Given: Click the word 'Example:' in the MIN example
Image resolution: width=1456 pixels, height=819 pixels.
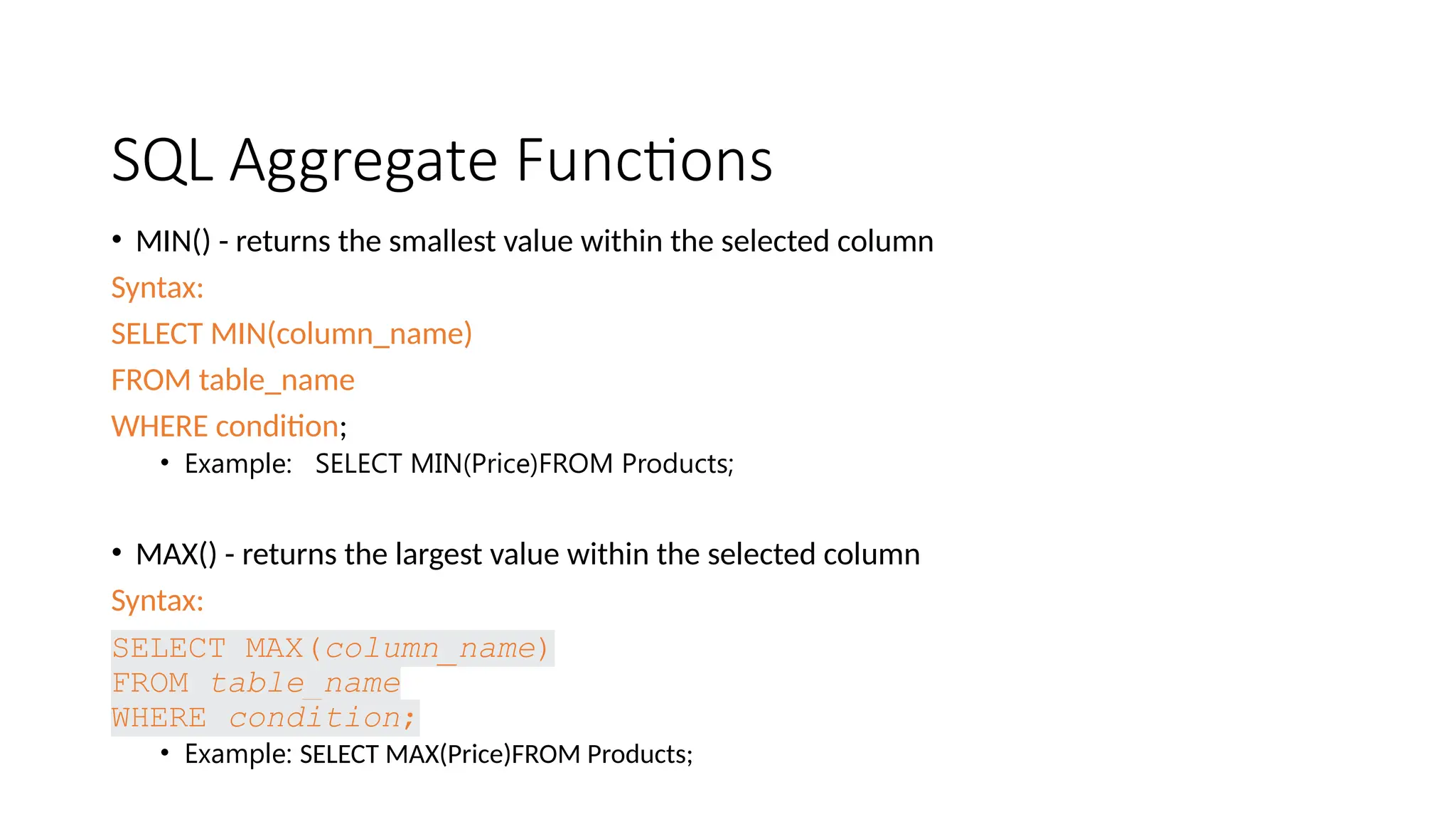Looking at the screenshot, I should pos(238,464).
